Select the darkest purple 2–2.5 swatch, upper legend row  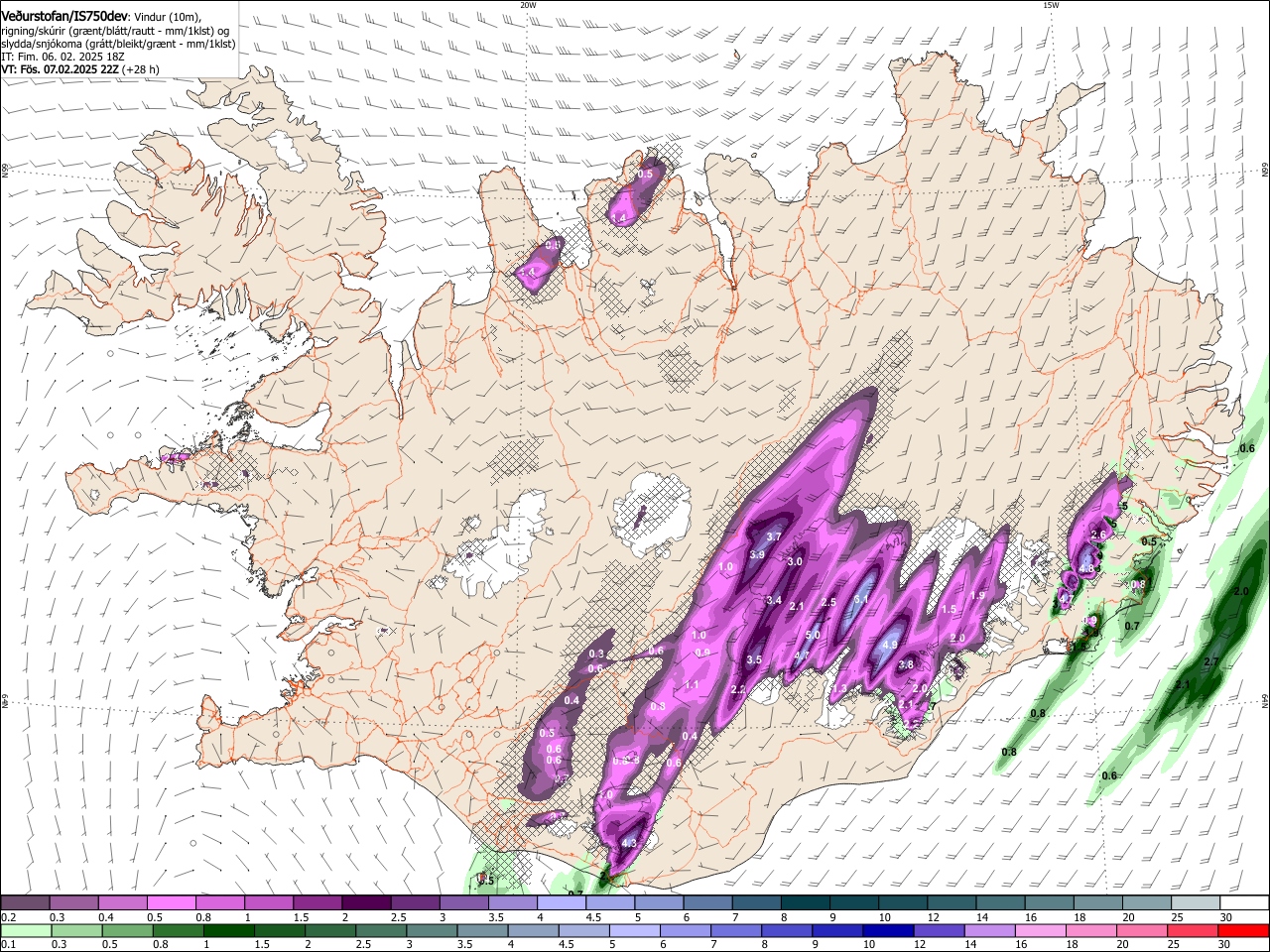(365, 902)
